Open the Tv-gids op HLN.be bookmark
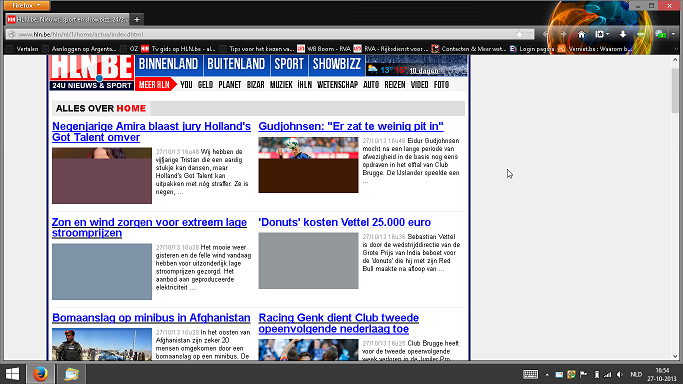 coord(178,49)
